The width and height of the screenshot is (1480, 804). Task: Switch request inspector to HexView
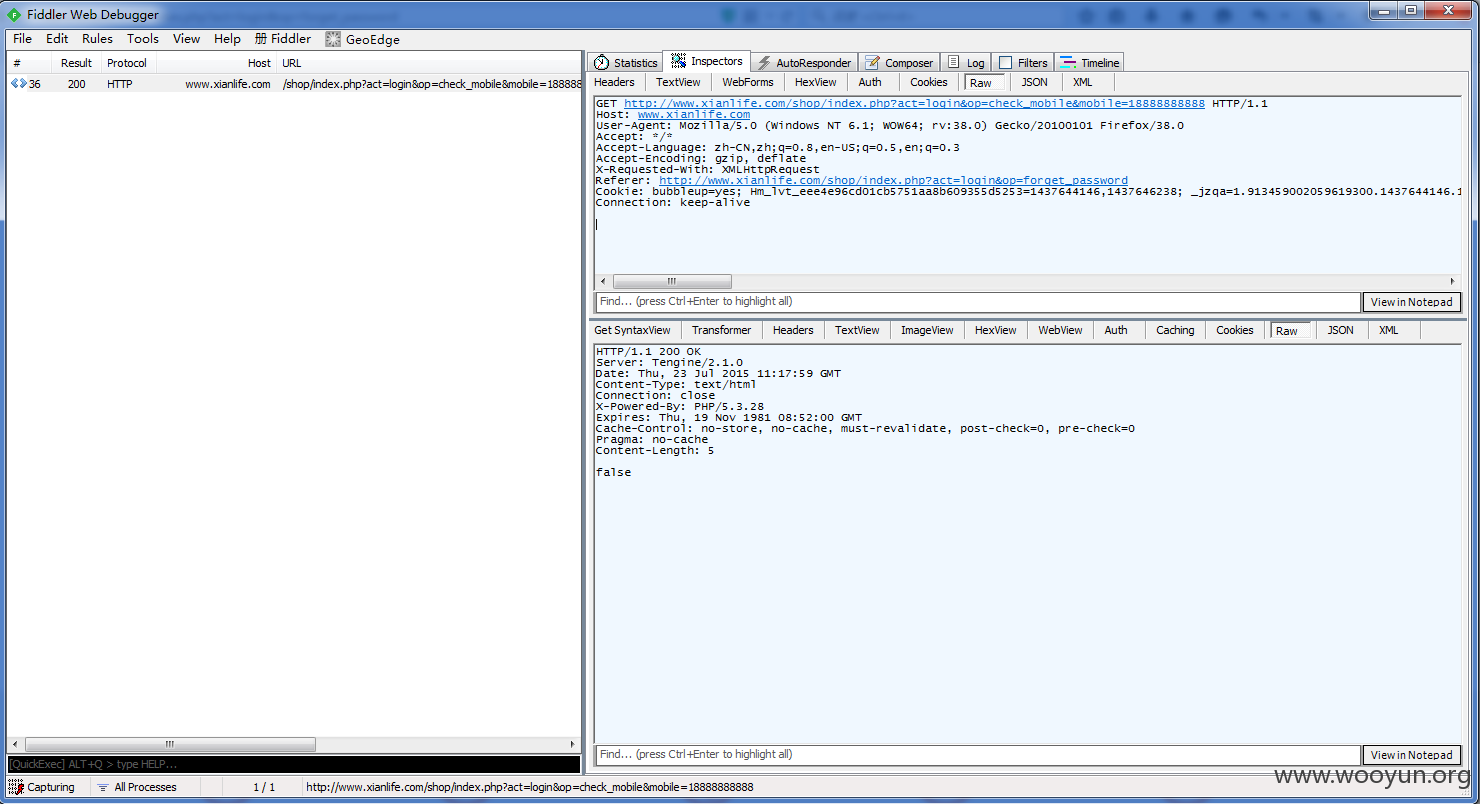point(816,82)
